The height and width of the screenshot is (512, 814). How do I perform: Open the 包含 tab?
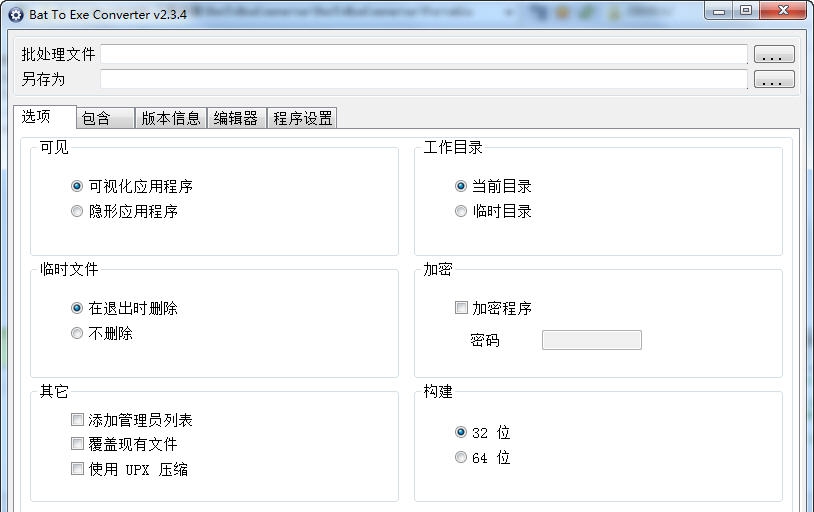click(105, 118)
